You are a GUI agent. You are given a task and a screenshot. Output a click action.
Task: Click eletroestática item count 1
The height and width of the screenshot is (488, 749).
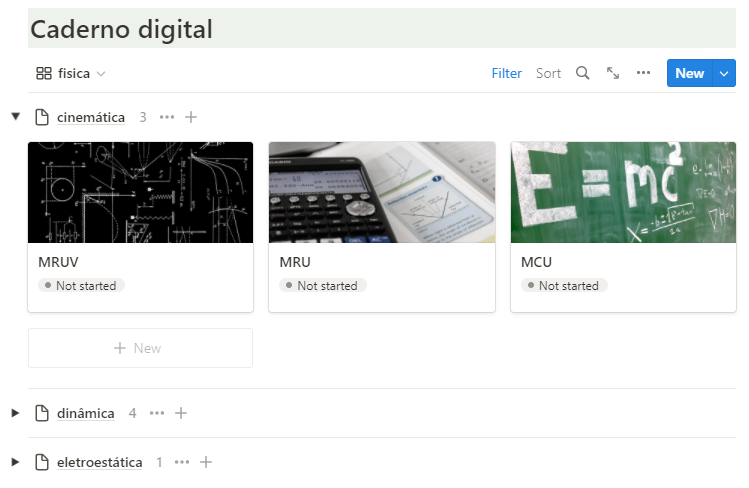(160, 462)
